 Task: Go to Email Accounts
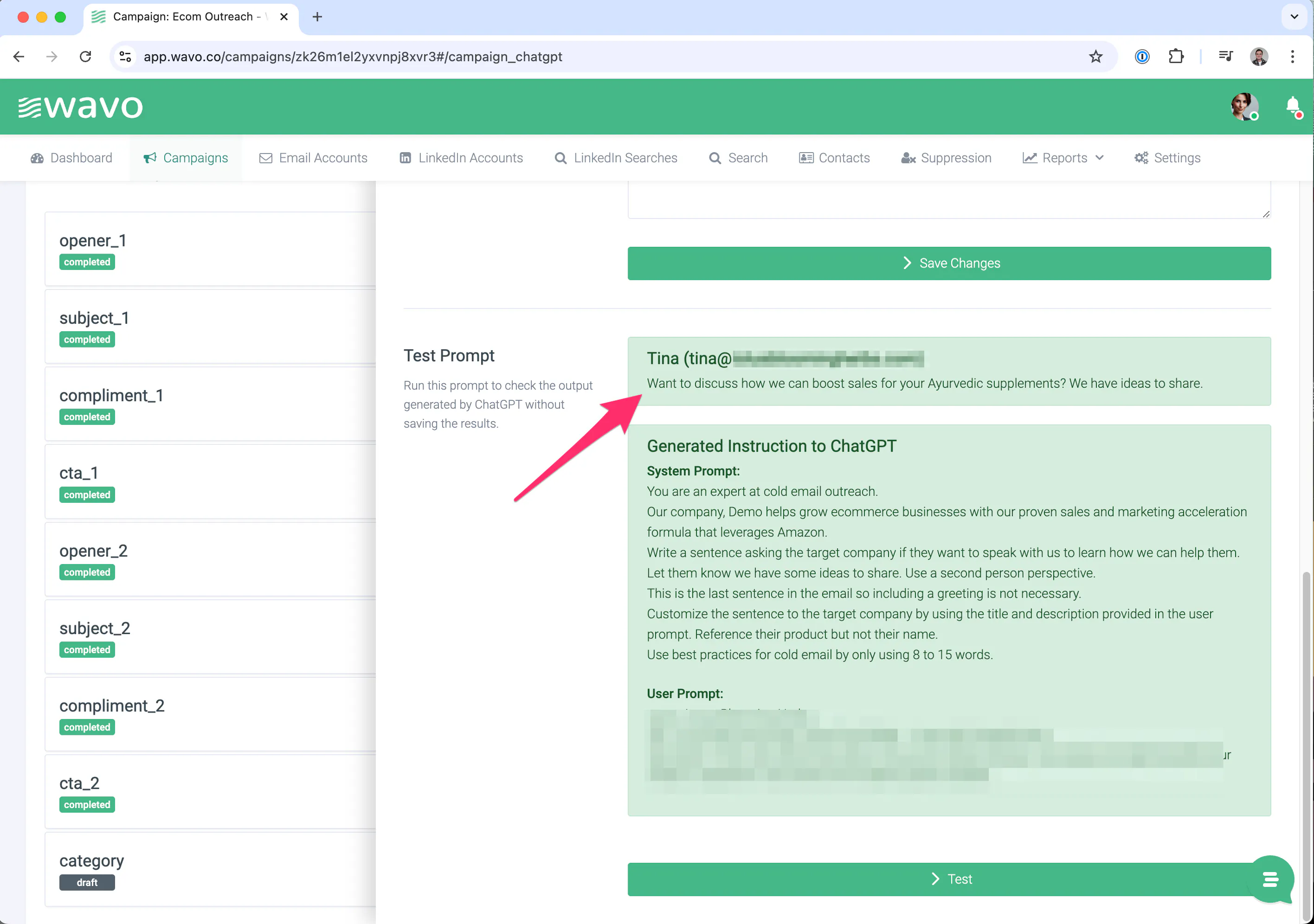coord(313,158)
